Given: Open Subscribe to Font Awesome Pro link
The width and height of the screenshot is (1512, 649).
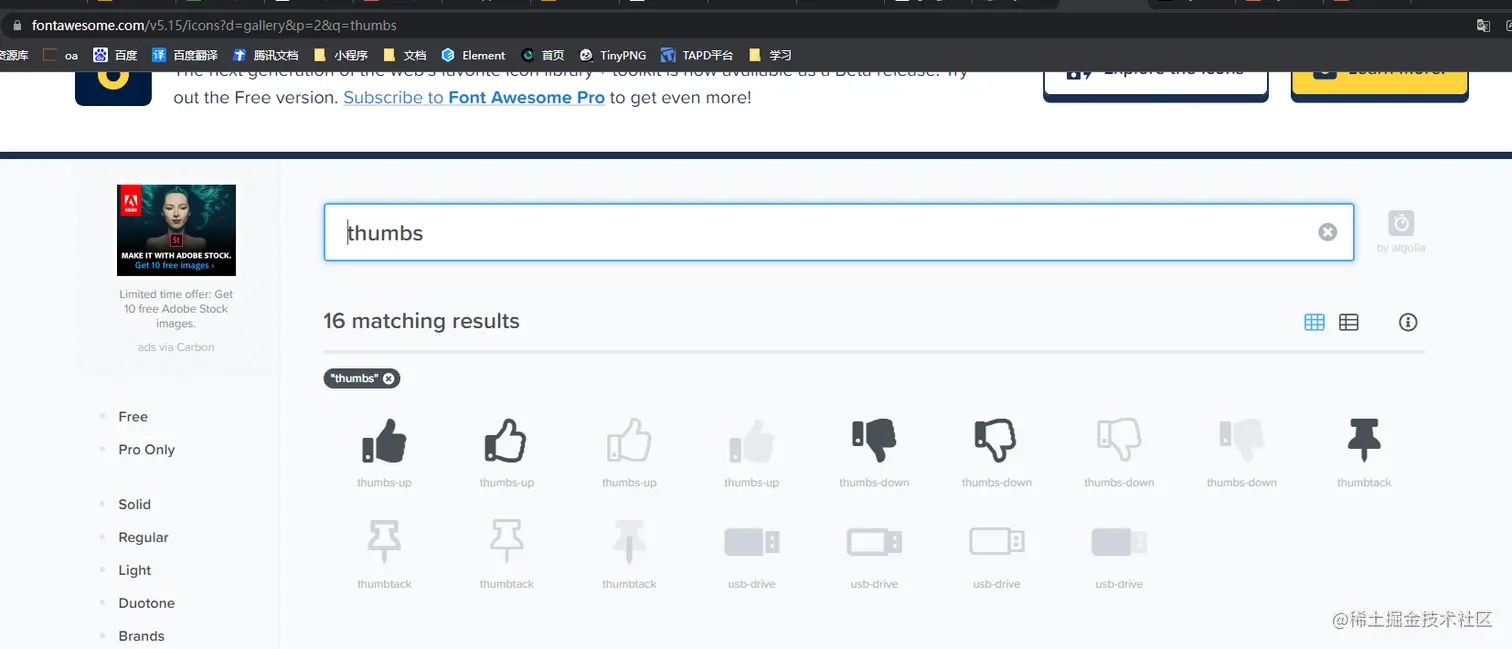Looking at the screenshot, I should (474, 97).
